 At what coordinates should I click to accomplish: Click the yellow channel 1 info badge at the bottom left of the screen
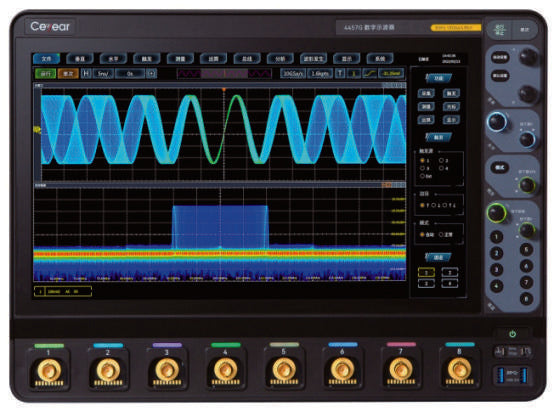pos(63,292)
